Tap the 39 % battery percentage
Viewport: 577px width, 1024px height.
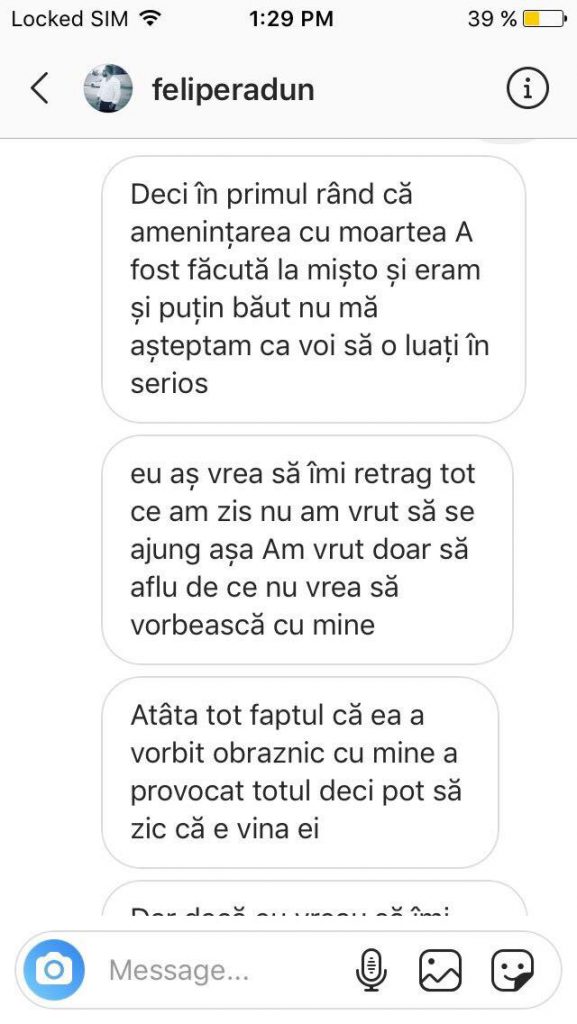[492, 19]
